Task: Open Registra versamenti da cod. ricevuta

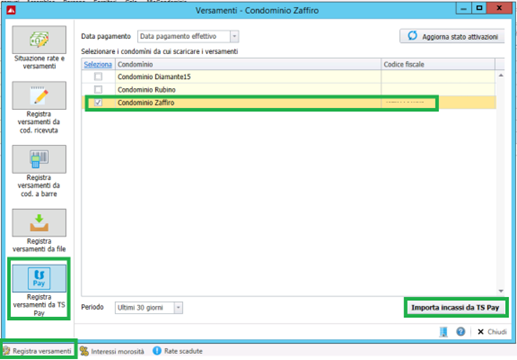Action: click(39, 95)
